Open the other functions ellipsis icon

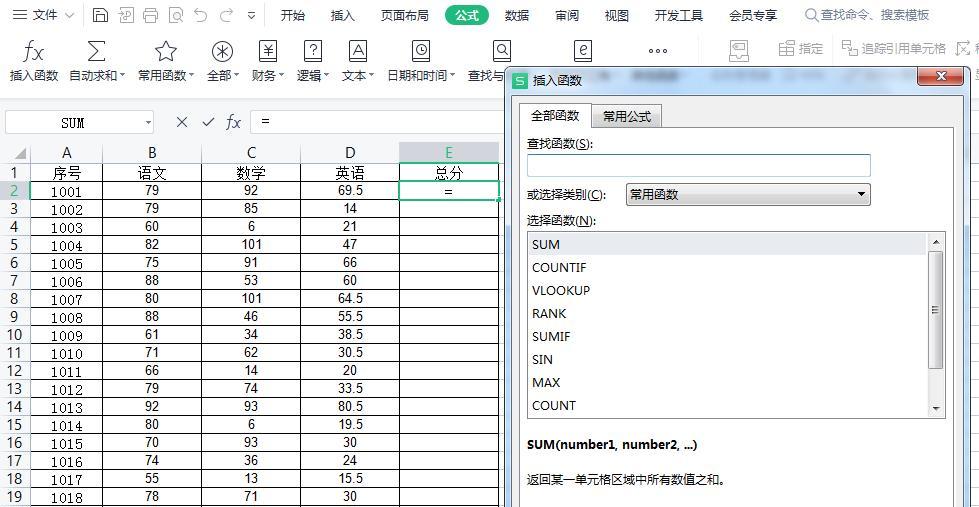657,51
